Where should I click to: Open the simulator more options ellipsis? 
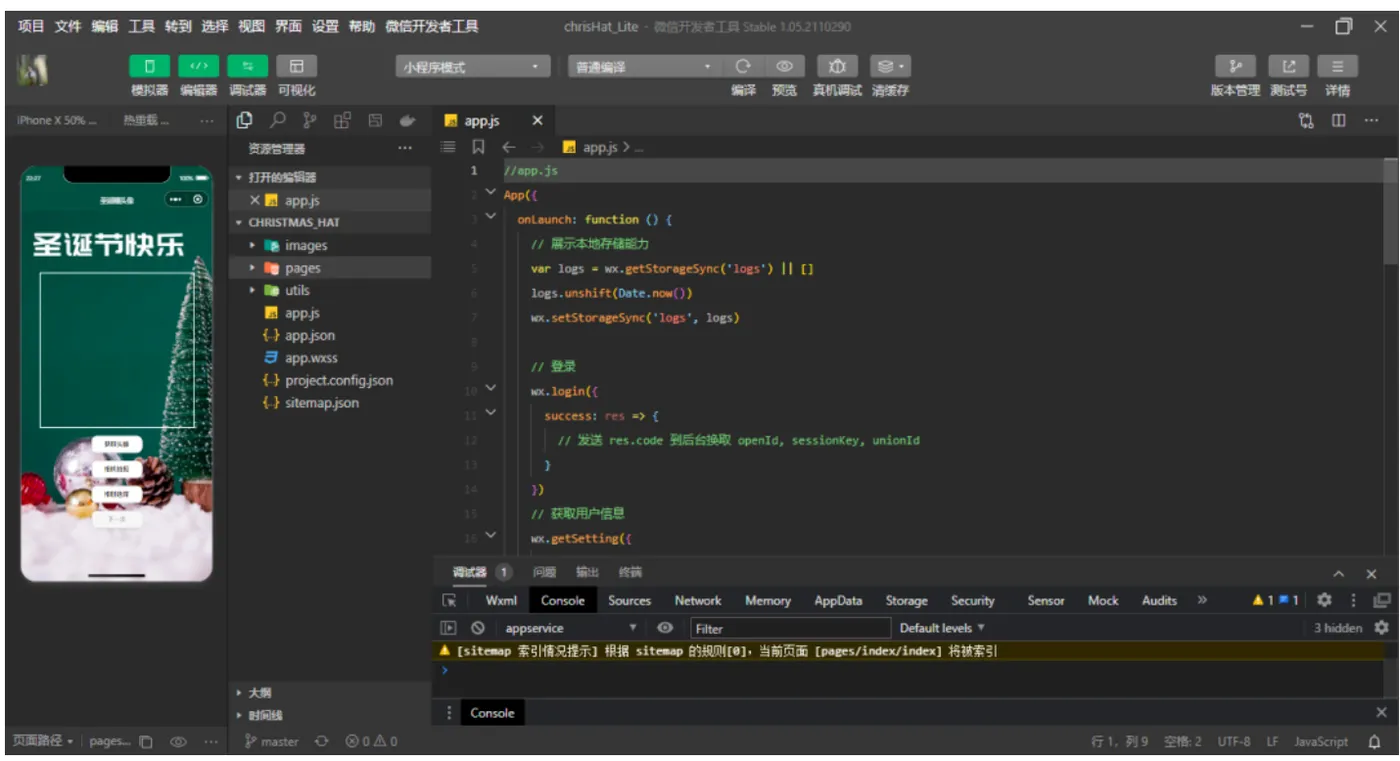(x=207, y=120)
